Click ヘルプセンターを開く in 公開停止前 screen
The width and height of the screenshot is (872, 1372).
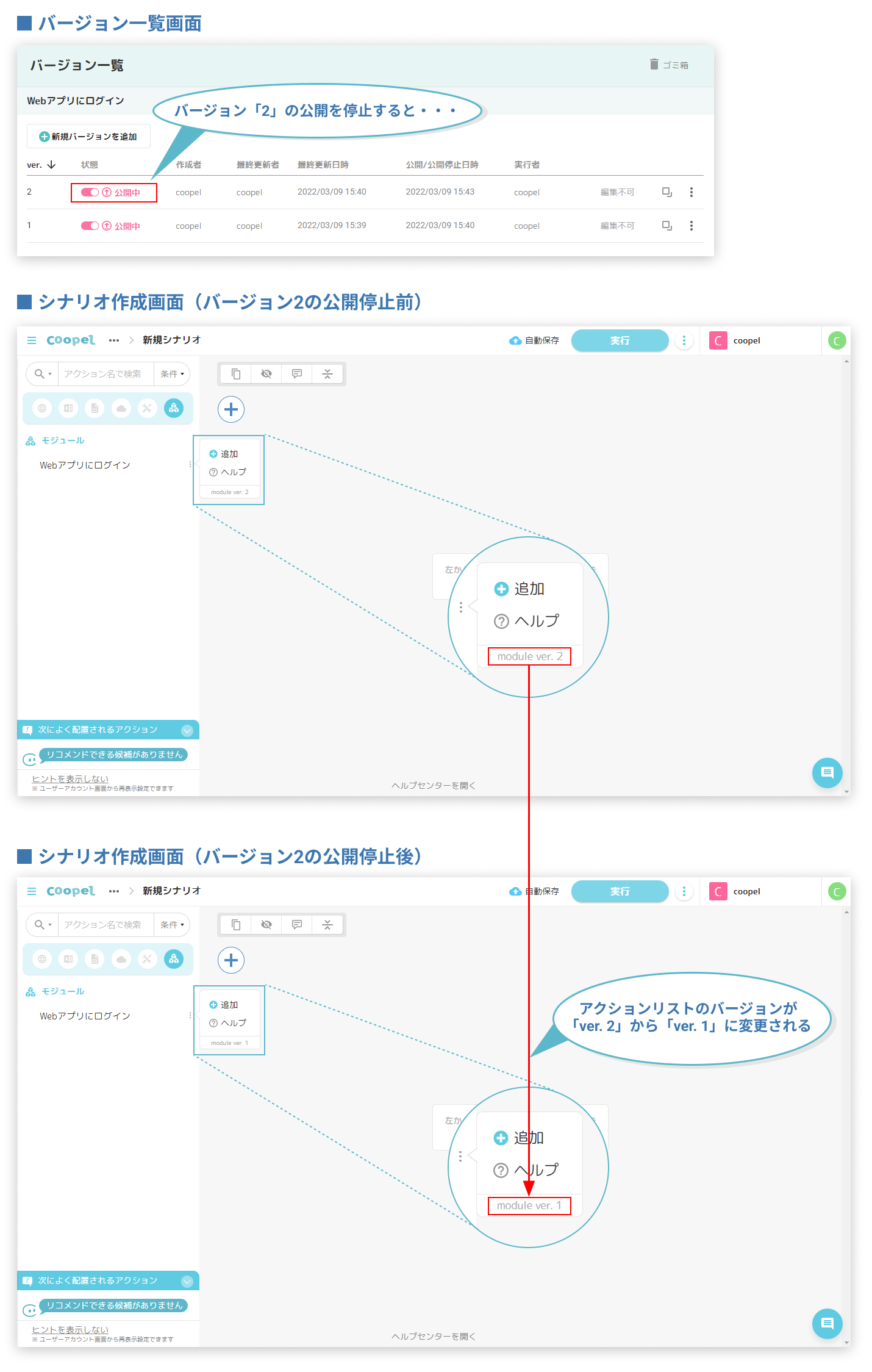tap(434, 786)
